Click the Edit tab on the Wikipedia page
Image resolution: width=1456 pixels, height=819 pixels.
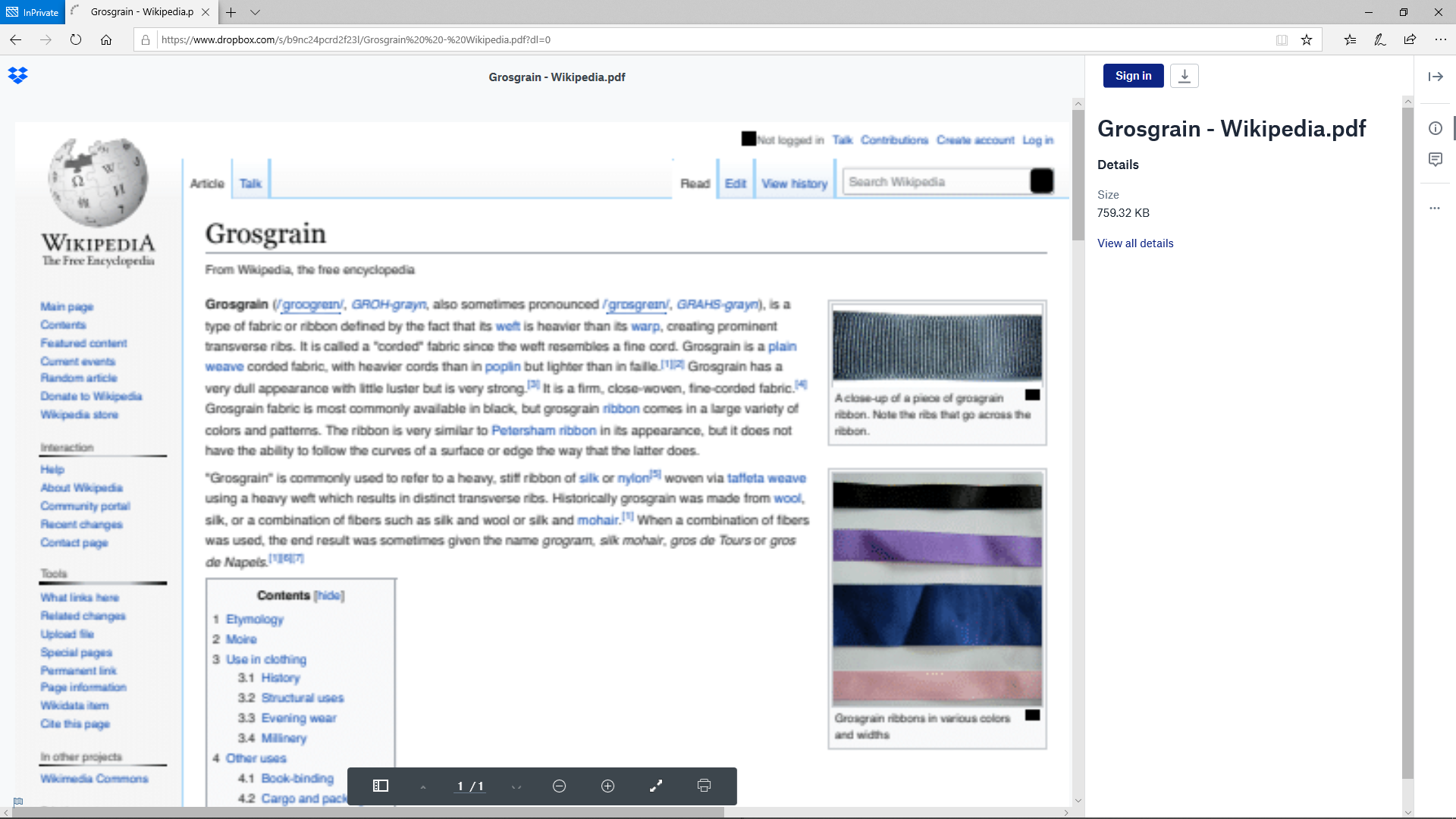[736, 184]
